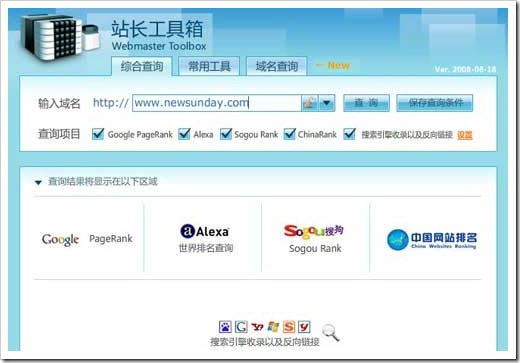Disable the Sogou Rank checkbox
This screenshot has height=363, width=520.
[226, 134]
